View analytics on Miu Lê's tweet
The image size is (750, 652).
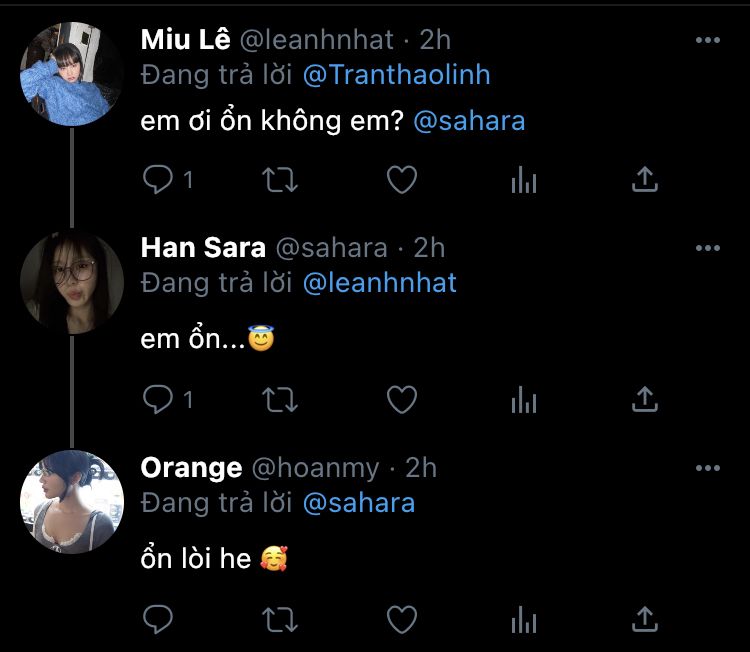tap(524, 180)
